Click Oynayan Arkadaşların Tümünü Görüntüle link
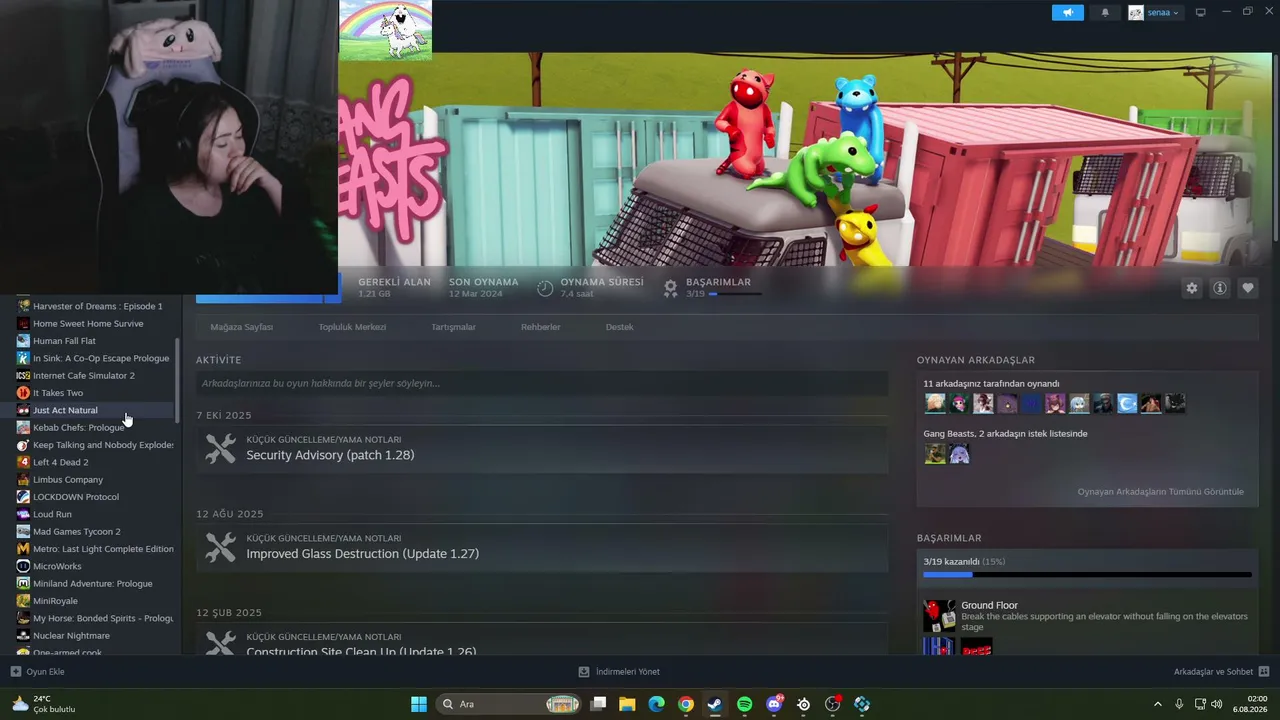The image size is (1280, 720). pos(1161,492)
